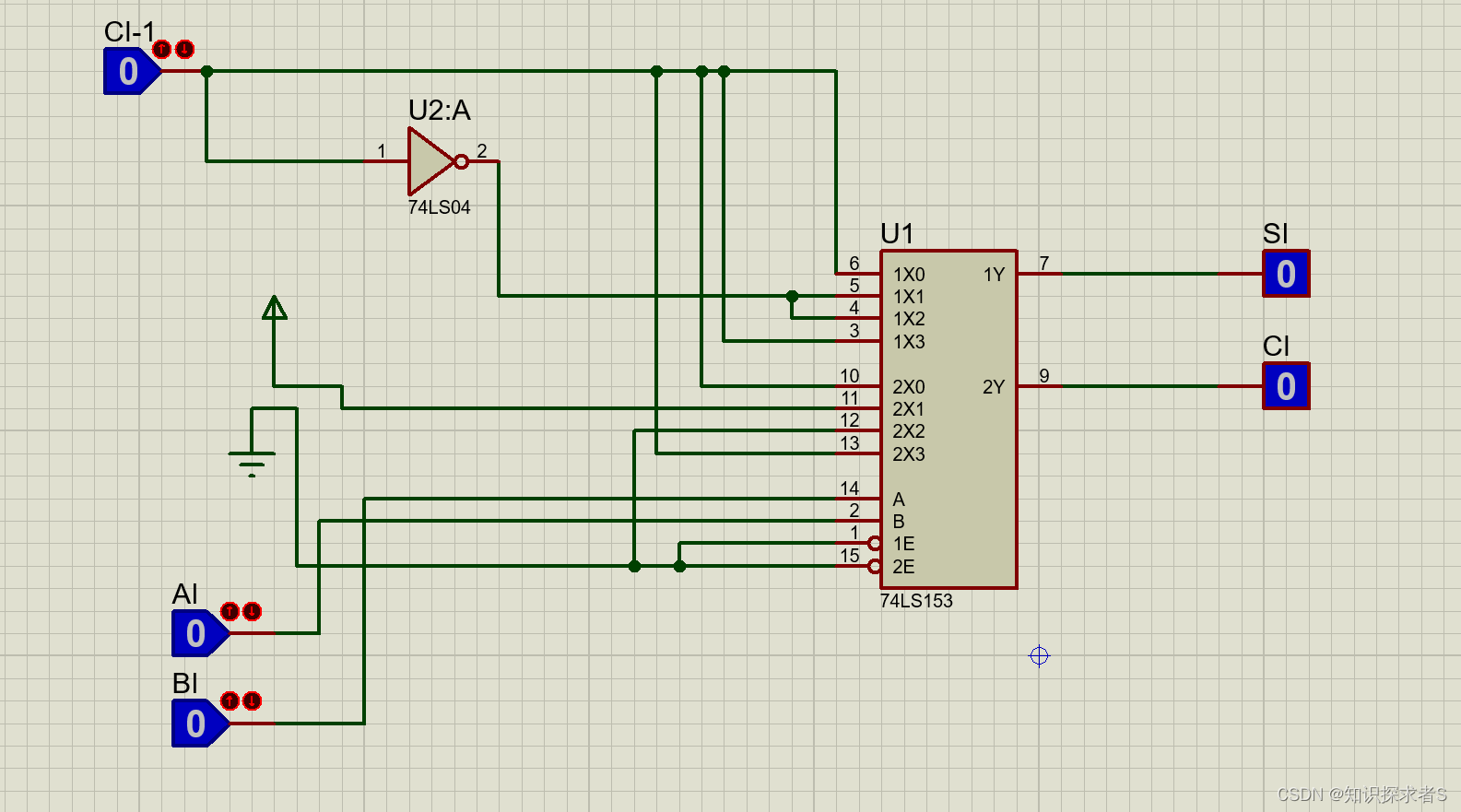Click the 74LS04 part name text
This screenshot has height=812, width=1461.
tap(439, 207)
